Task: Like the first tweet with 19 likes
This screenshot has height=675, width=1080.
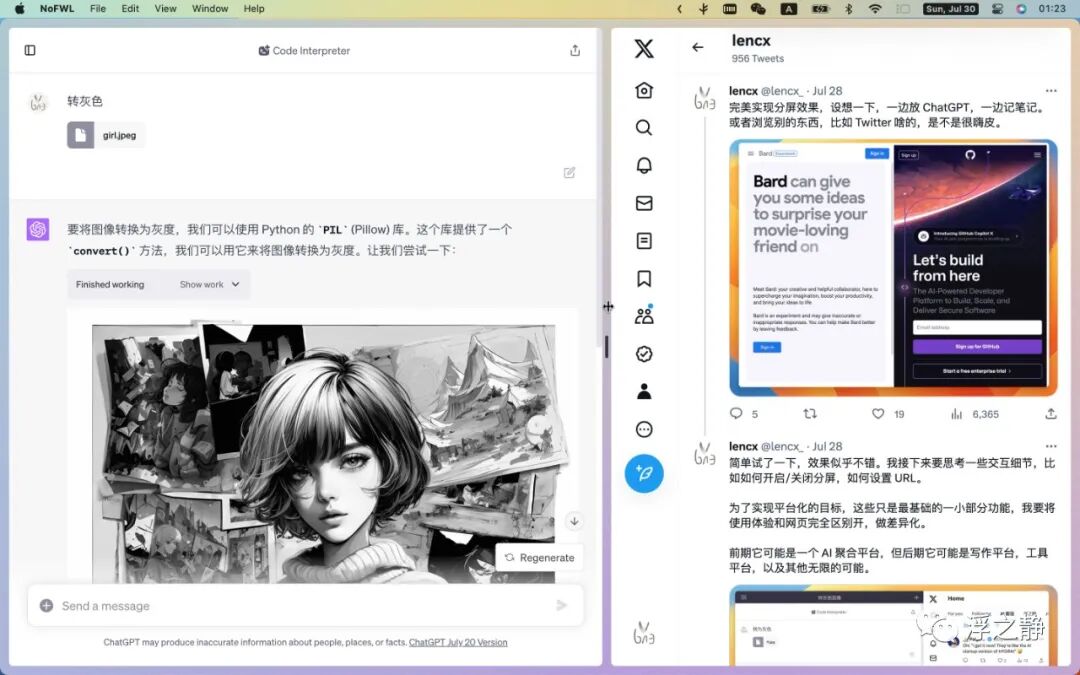Action: point(878,413)
